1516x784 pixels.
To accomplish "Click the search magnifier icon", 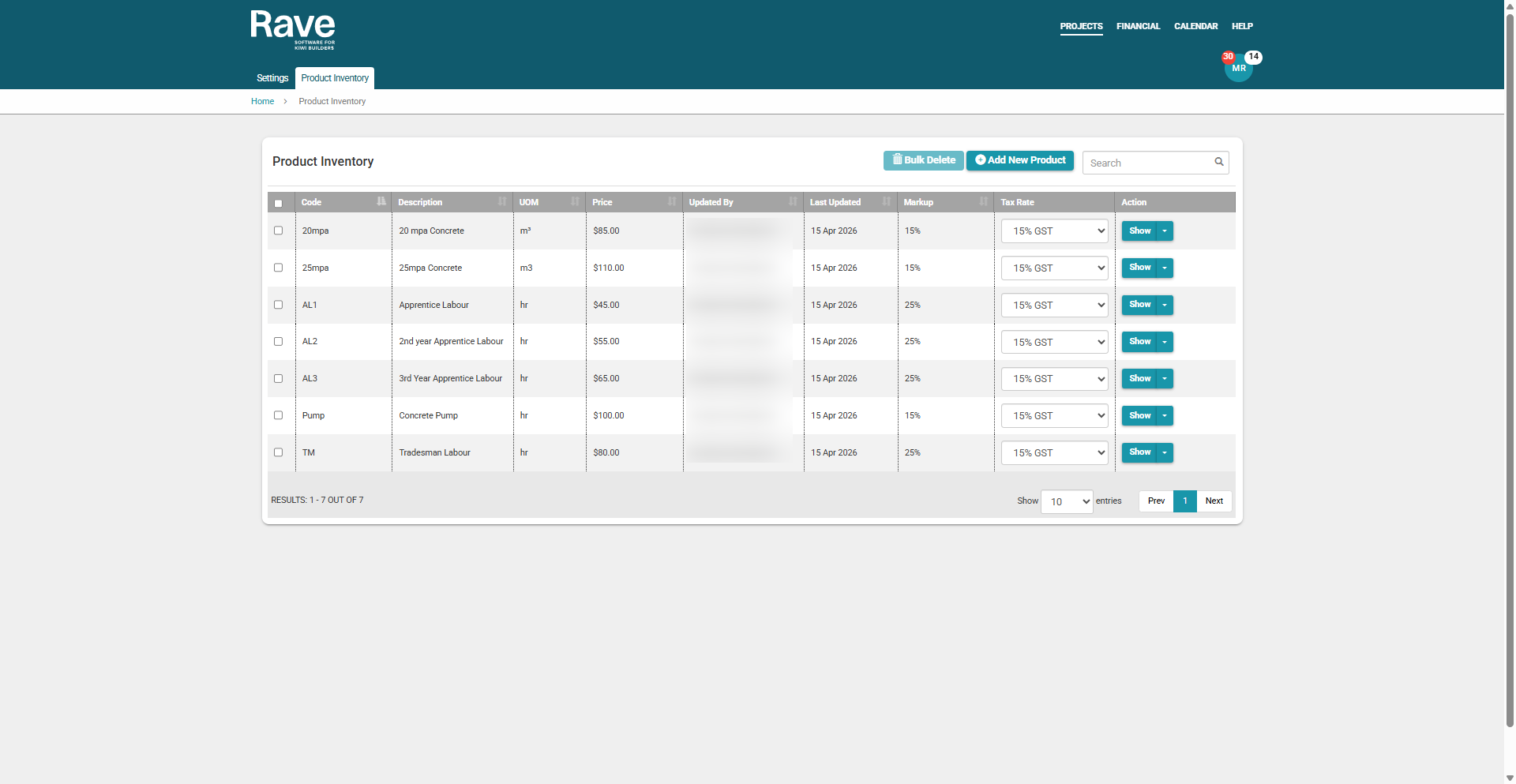I will [1219, 162].
